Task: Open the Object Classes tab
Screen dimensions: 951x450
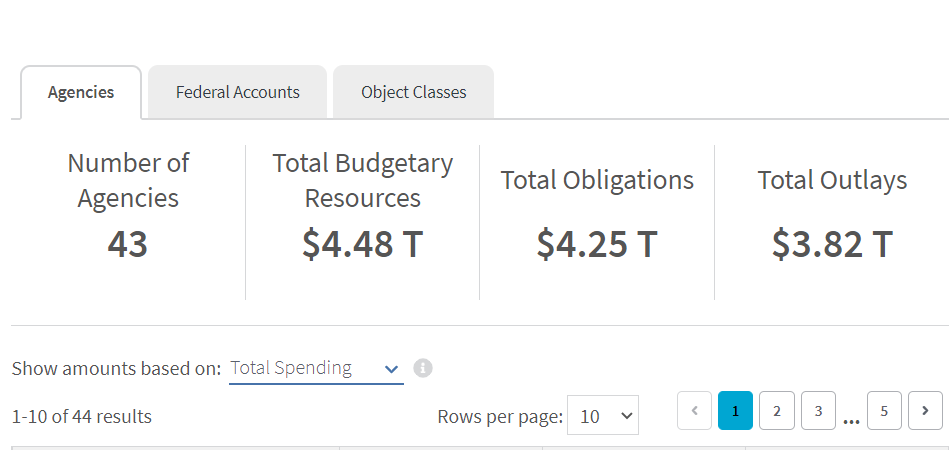Action: (414, 92)
